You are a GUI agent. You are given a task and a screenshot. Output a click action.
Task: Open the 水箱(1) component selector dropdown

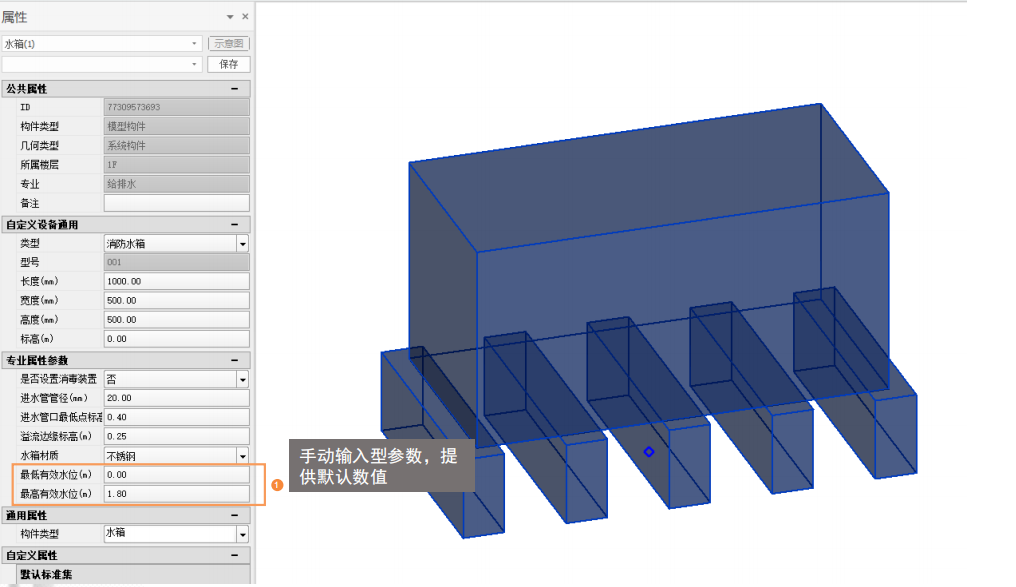(195, 44)
